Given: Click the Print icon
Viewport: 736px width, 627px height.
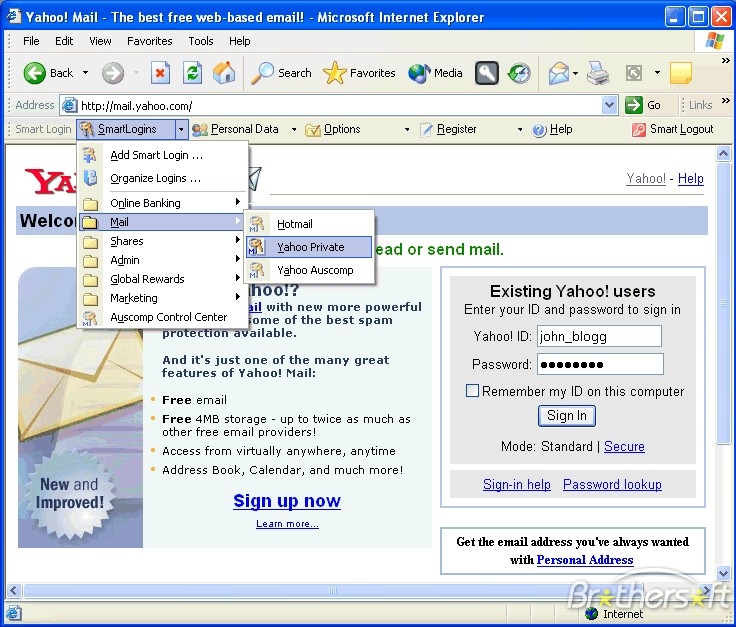Looking at the screenshot, I should coord(598,73).
